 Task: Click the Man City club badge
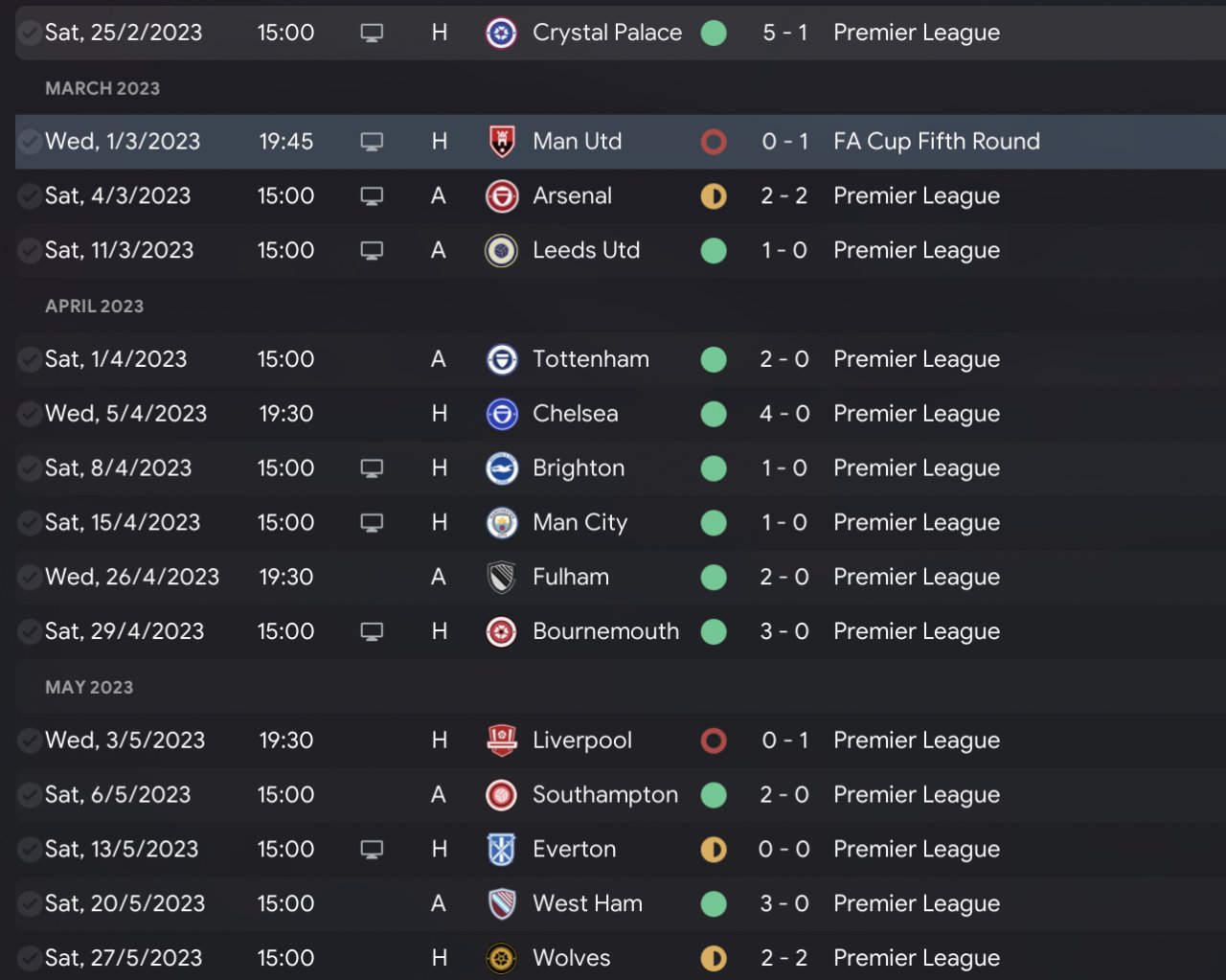pos(501,523)
